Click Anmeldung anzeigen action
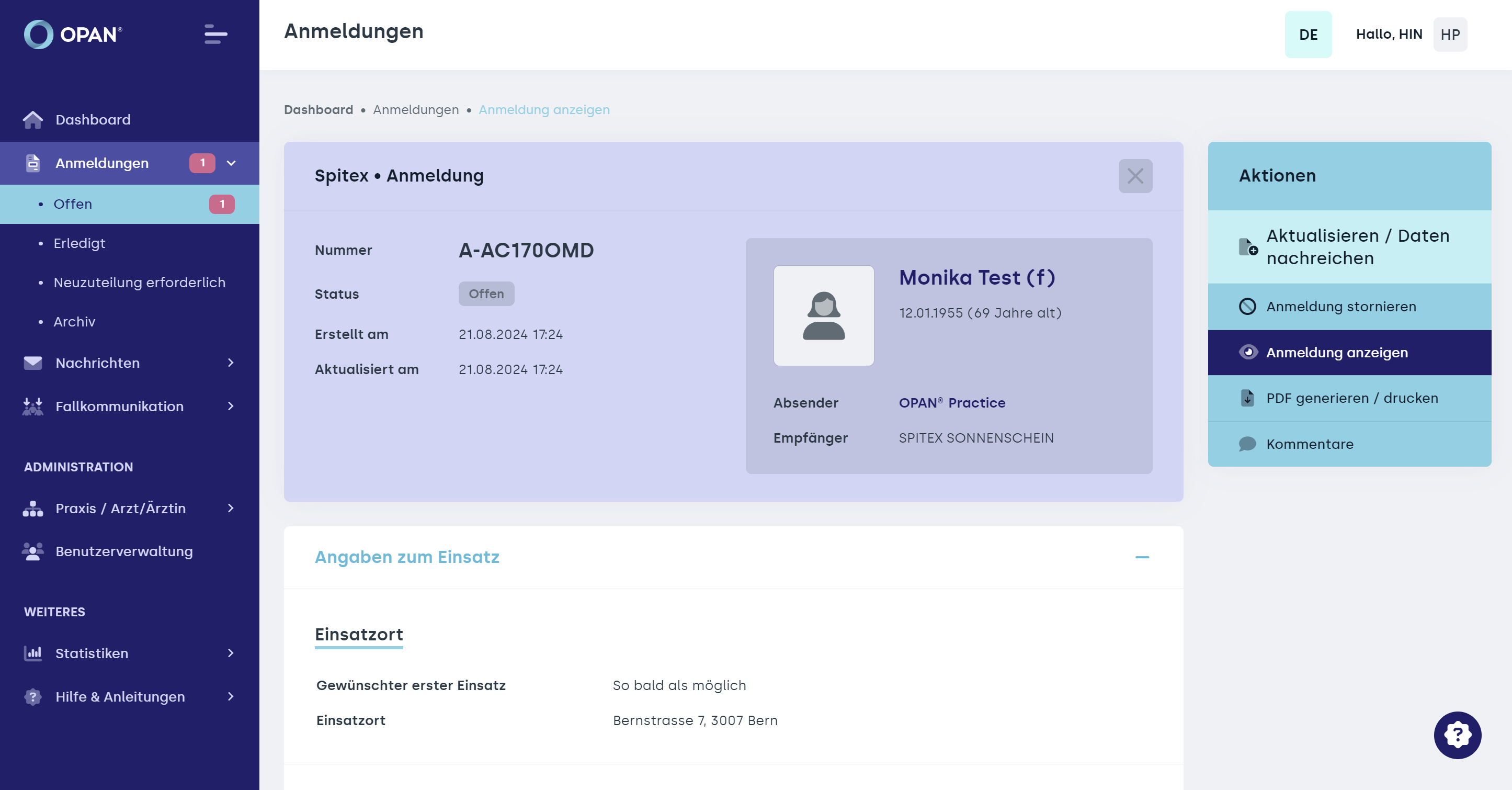 [x=1349, y=353]
